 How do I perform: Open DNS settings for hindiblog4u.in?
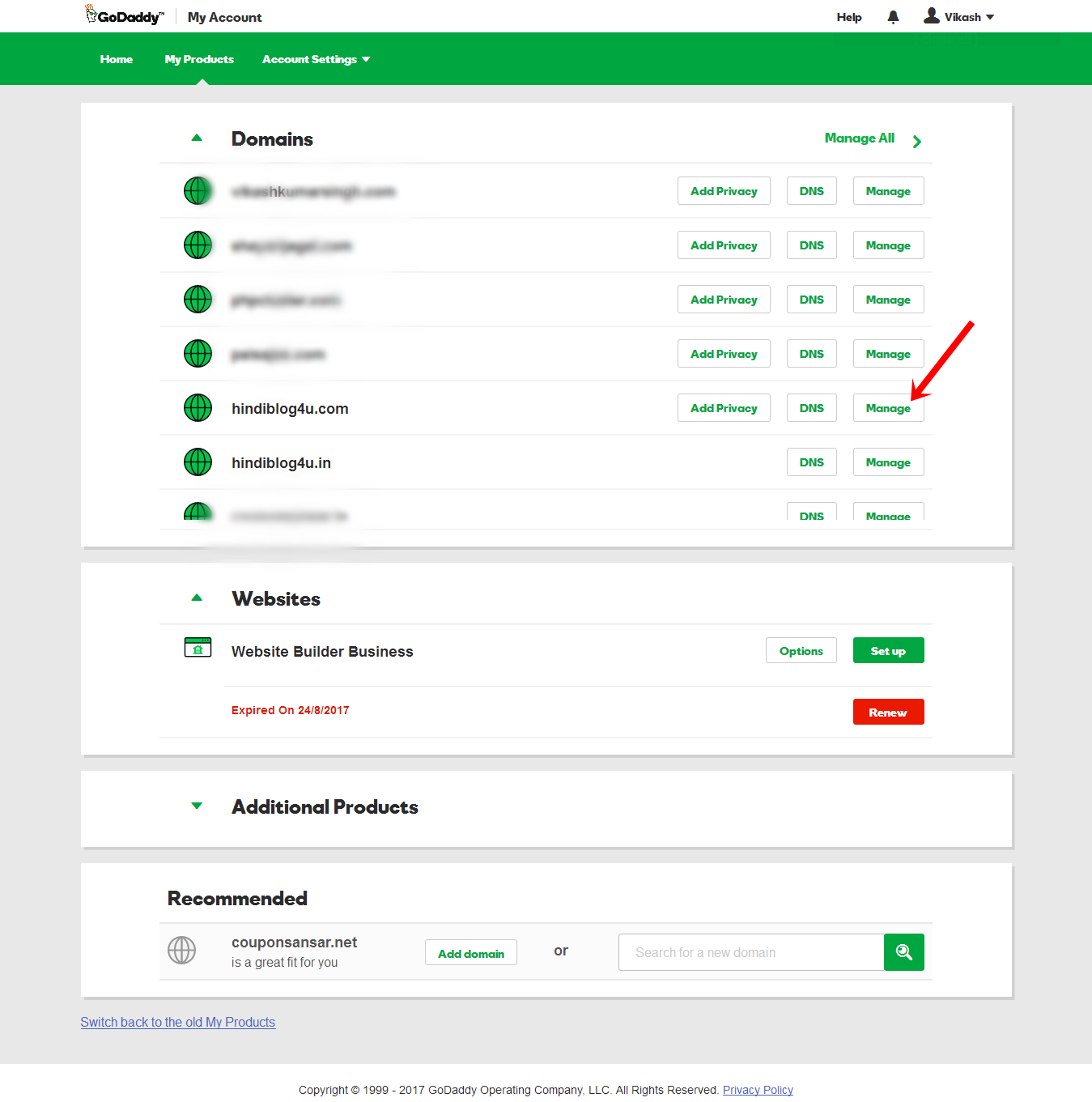coord(811,462)
